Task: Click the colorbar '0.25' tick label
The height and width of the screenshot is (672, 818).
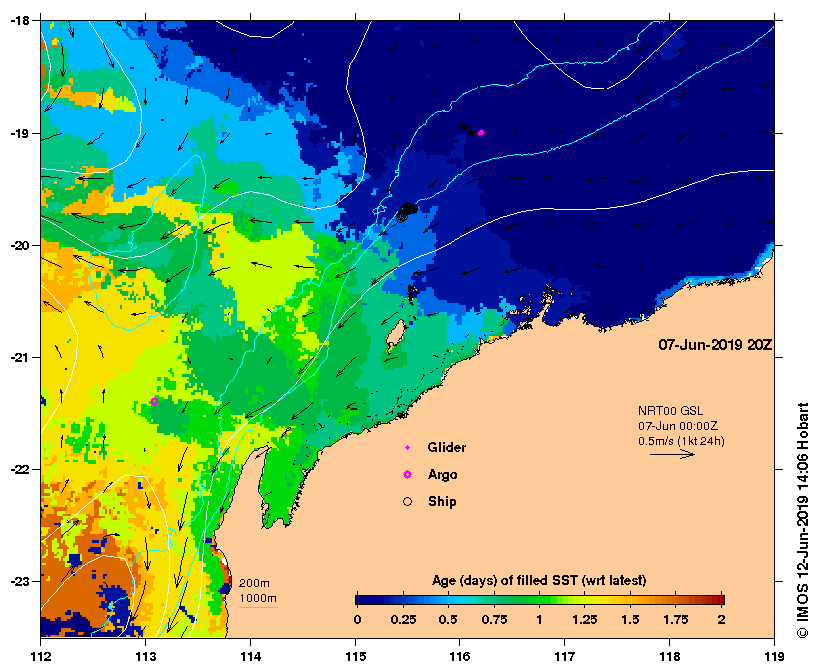Action: [x=403, y=619]
